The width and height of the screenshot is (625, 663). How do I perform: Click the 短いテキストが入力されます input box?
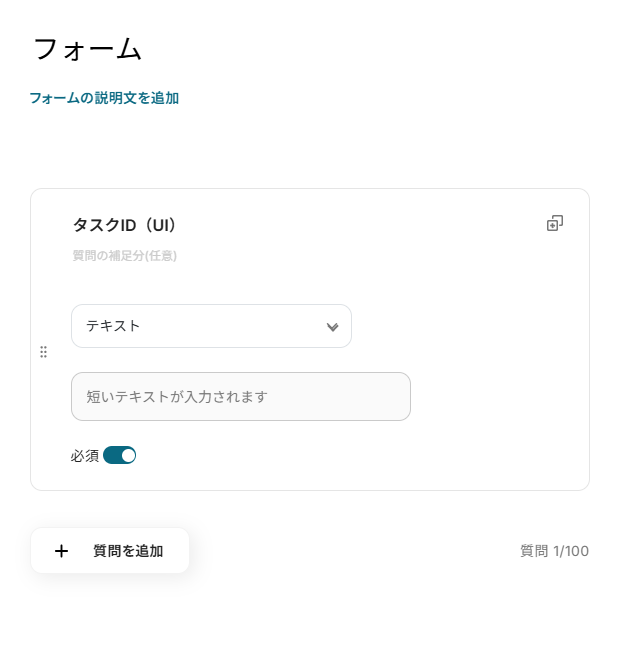click(241, 397)
